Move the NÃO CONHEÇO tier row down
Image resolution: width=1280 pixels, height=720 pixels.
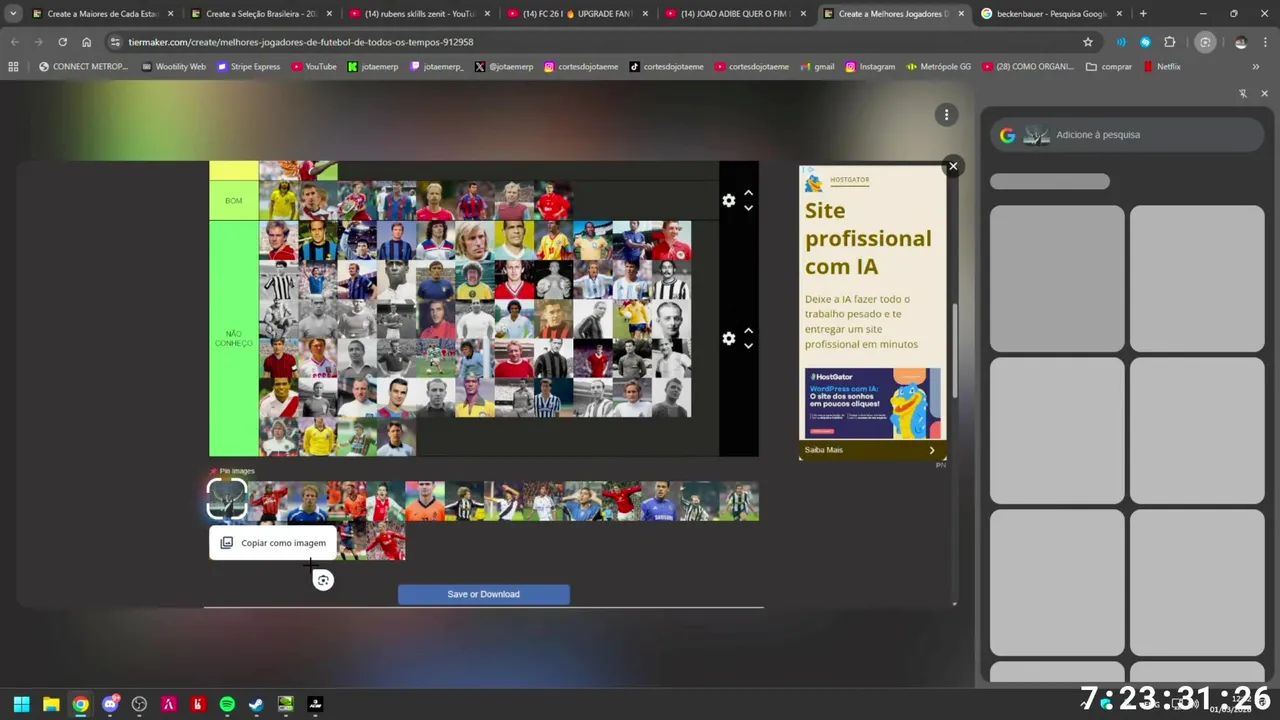(x=748, y=346)
